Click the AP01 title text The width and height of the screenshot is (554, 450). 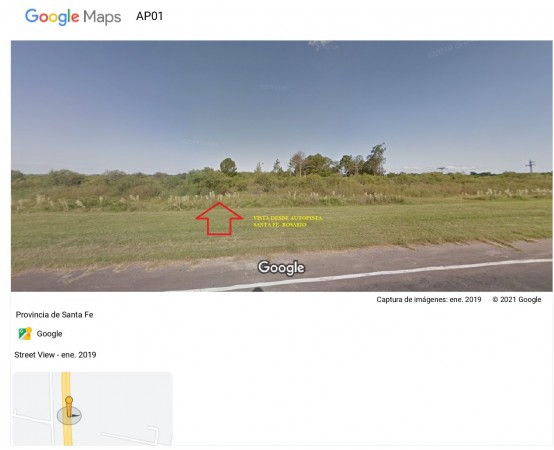click(149, 16)
